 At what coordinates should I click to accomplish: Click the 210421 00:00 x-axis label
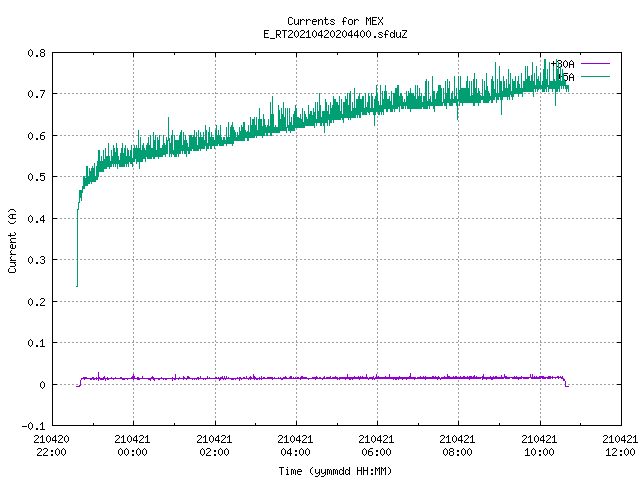[133, 446]
